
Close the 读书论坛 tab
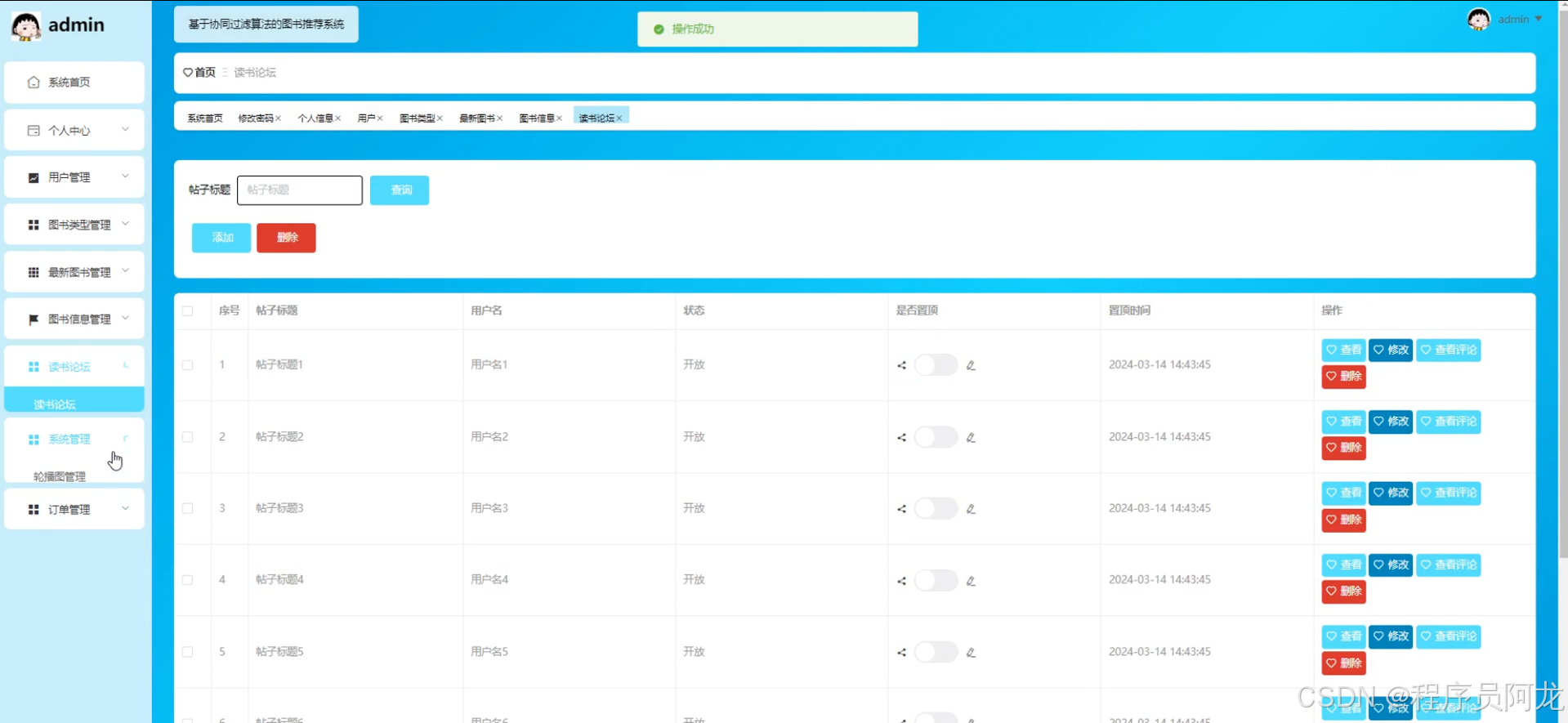[x=619, y=118]
